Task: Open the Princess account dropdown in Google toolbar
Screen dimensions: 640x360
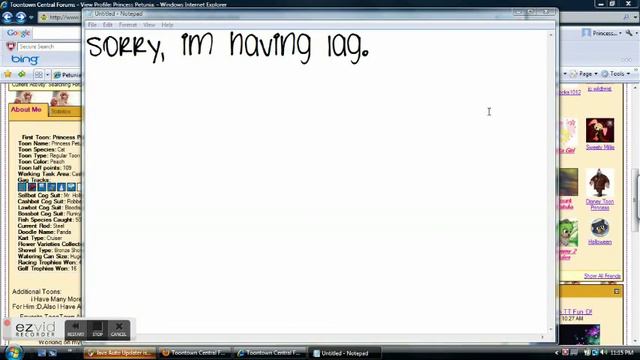Action: (x=602, y=33)
